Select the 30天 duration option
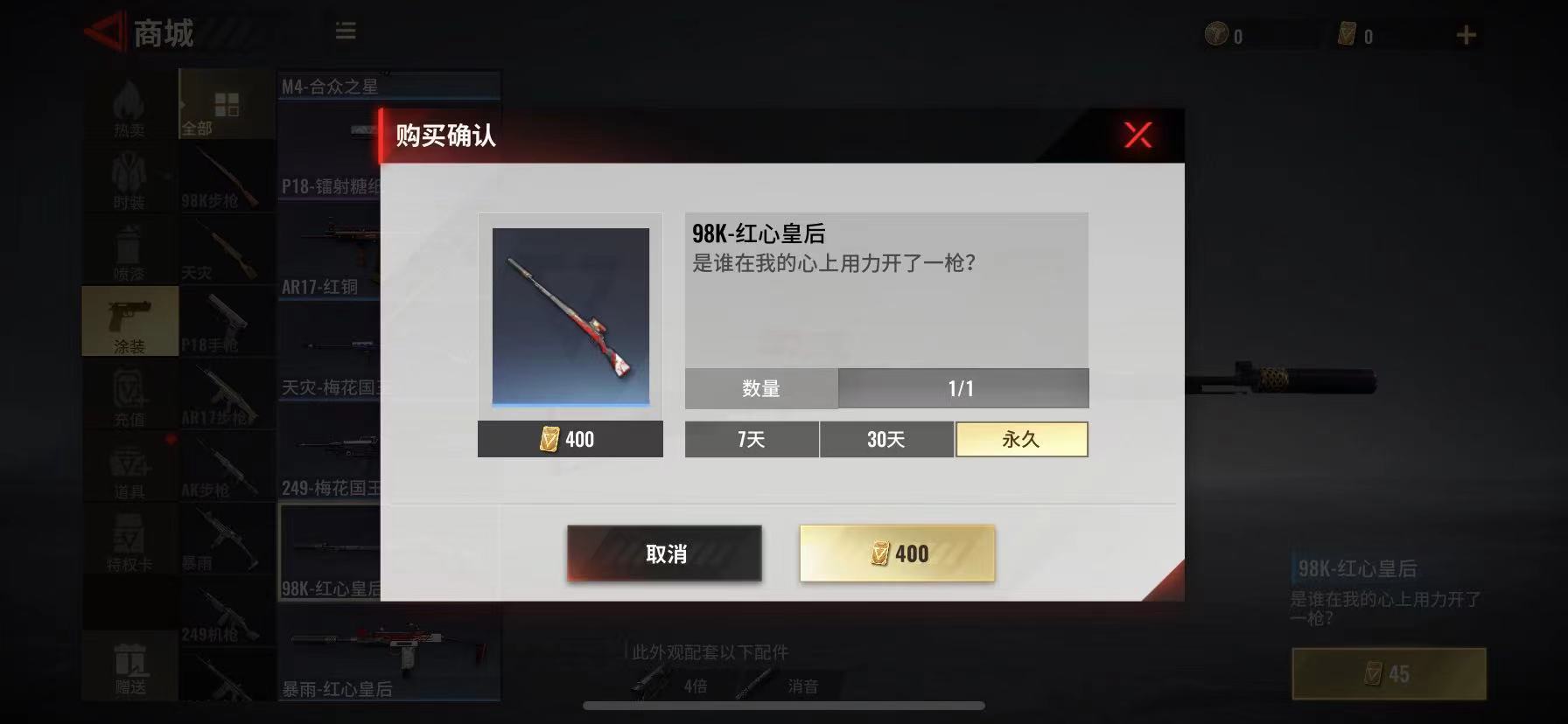1568x724 pixels. [x=886, y=439]
